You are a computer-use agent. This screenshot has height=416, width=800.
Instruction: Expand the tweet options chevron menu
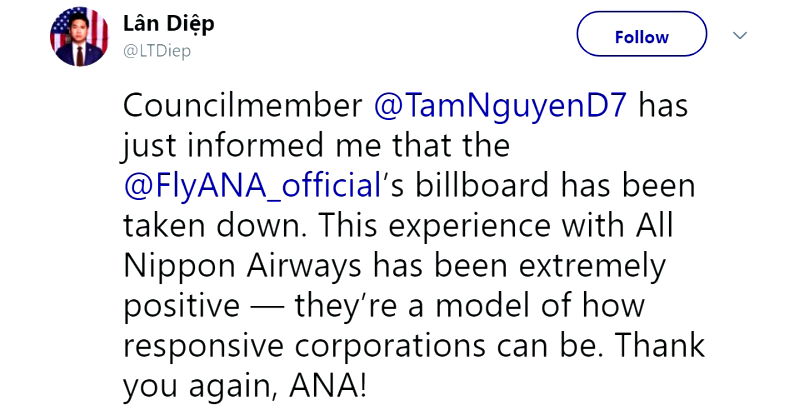pos(740,35)
